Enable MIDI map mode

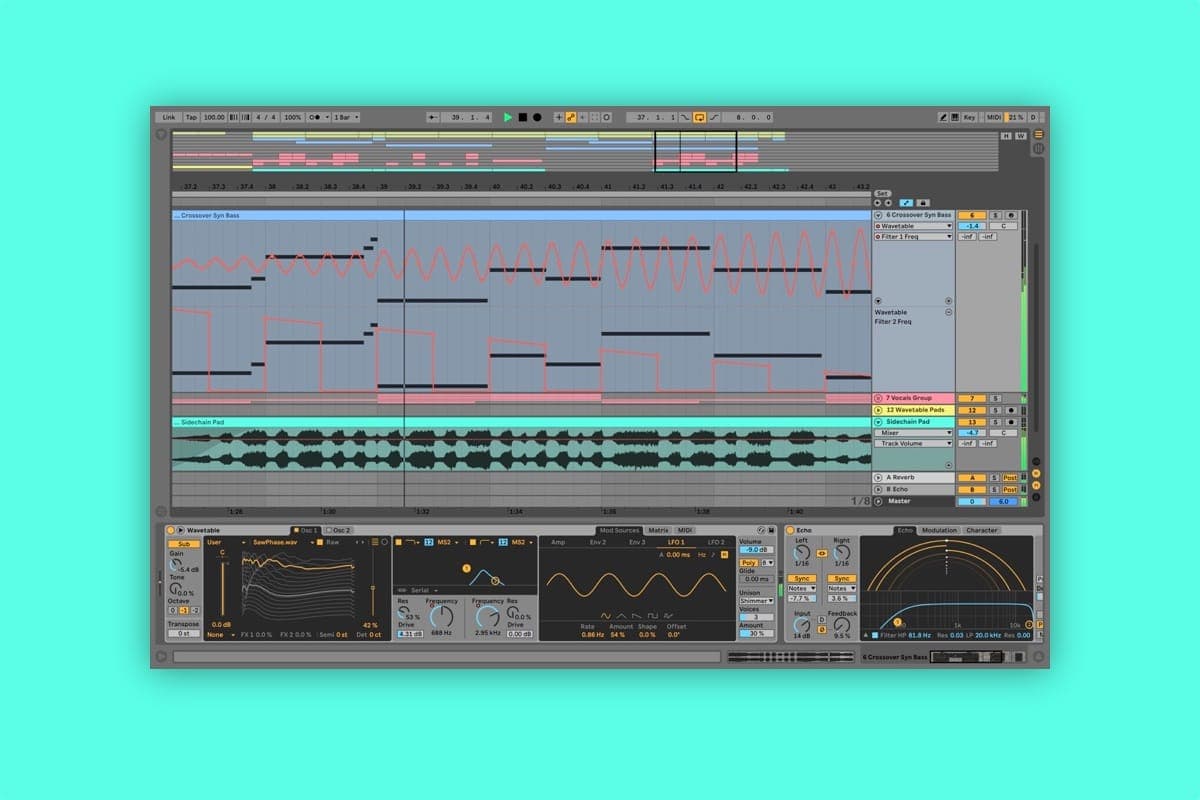[x=994, y=117]
